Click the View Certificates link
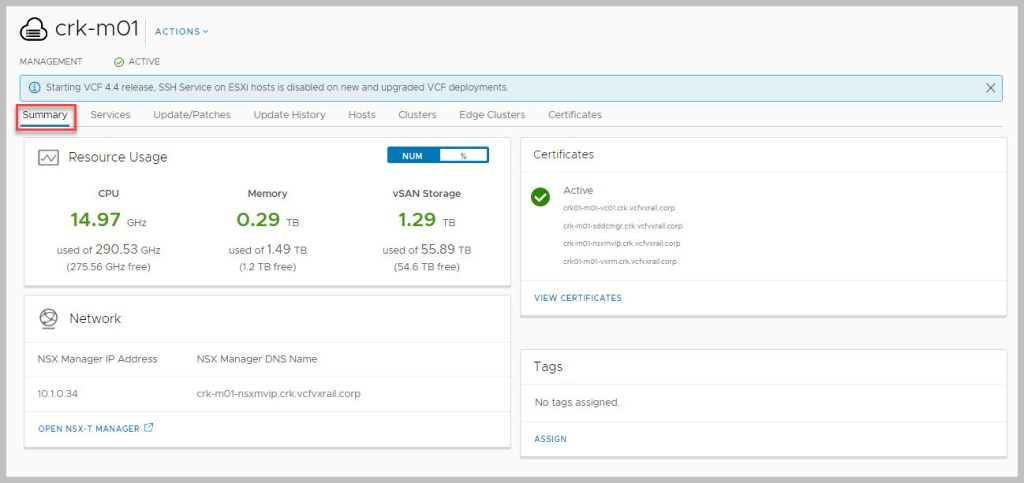Viewport: 1024px width, 483px height. (x=577, y=298)
